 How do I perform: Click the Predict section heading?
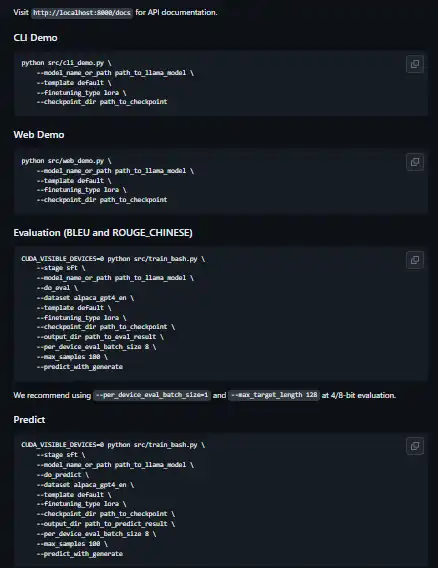[29, 419]
